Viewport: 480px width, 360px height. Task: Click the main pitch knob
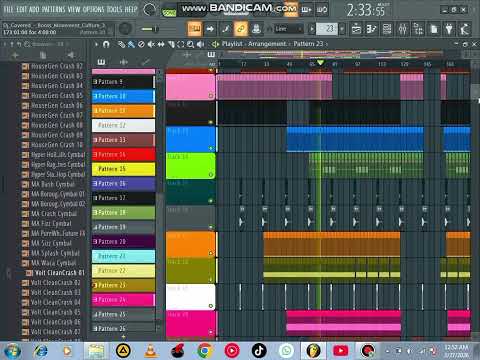coord(125,29)
